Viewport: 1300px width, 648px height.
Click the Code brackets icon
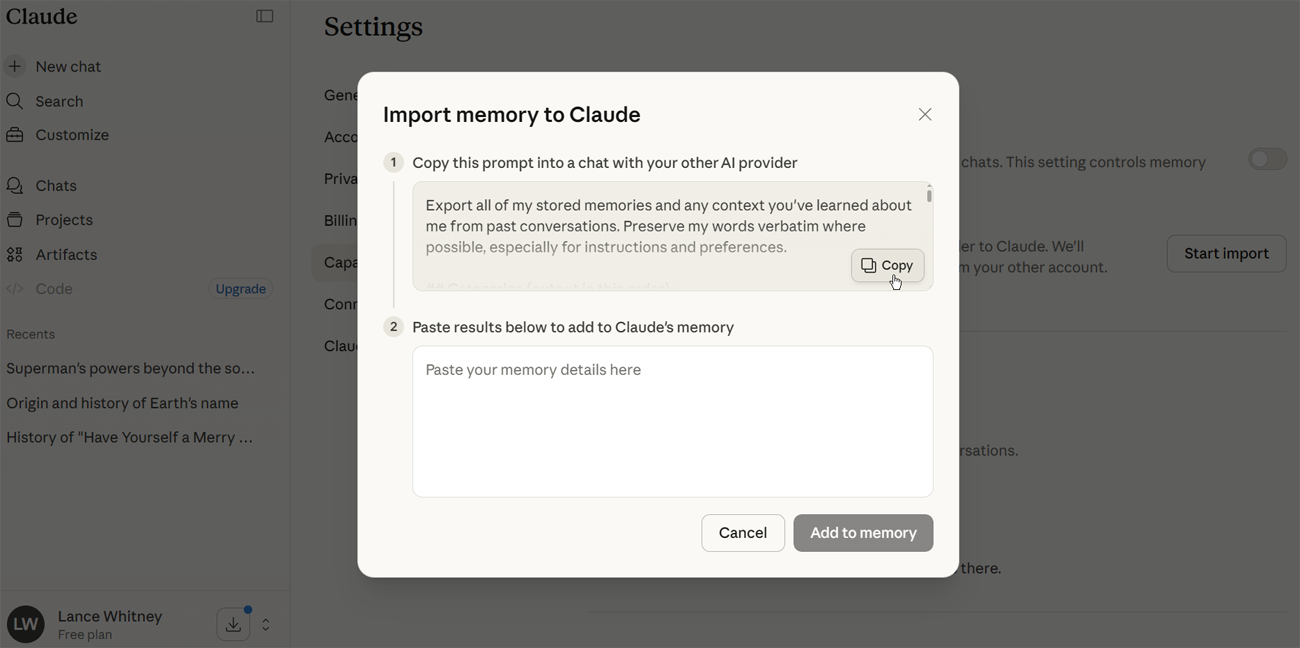pos(15,289)
